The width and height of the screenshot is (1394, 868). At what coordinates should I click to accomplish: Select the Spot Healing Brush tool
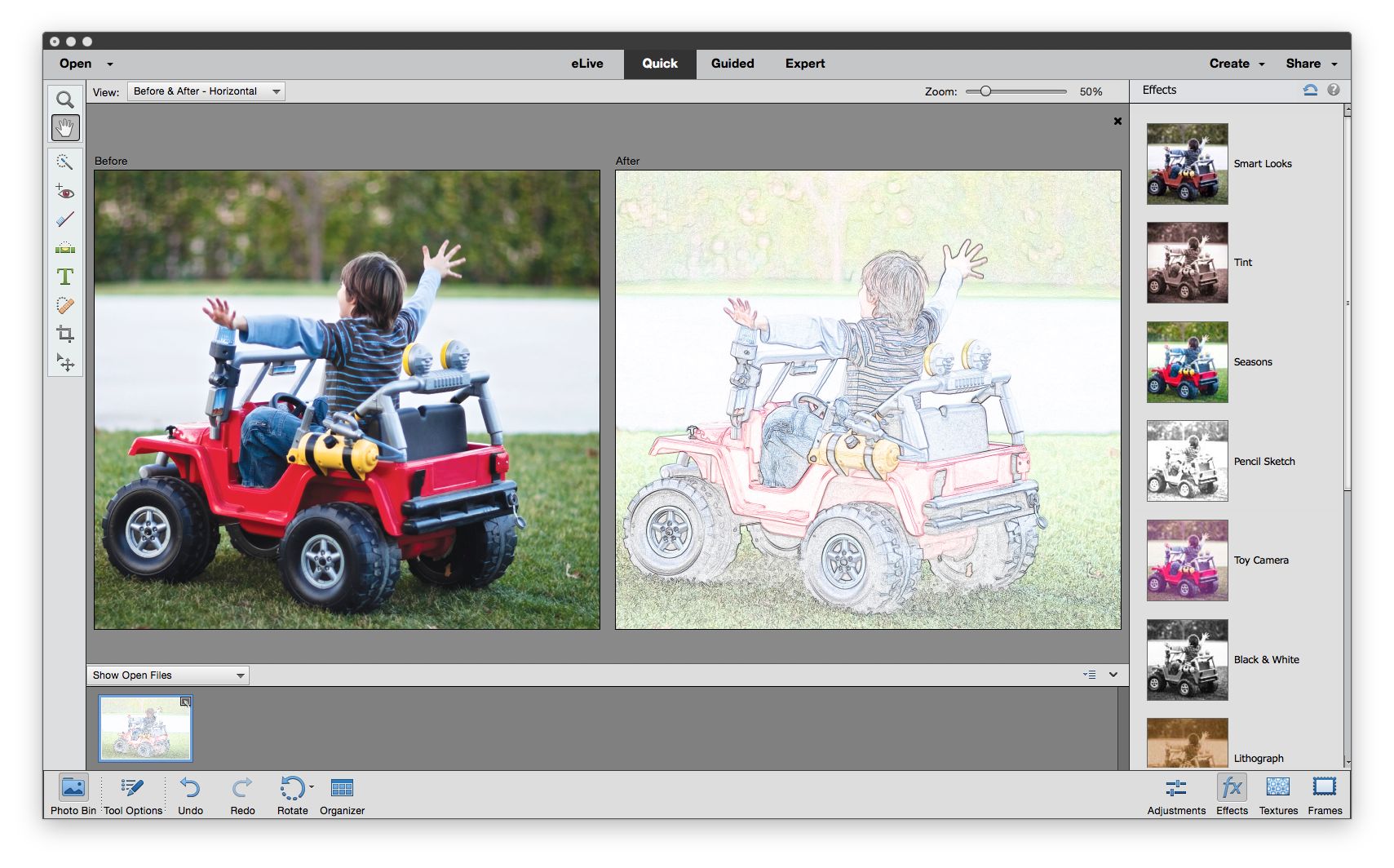coord(65,305)
